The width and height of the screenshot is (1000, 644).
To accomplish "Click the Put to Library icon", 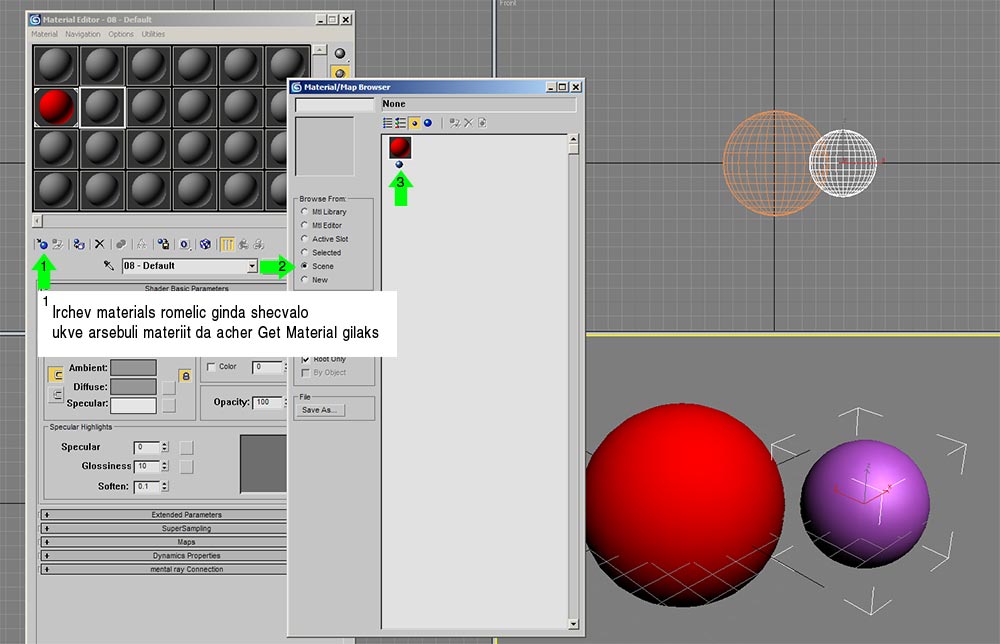I will 163,244.
